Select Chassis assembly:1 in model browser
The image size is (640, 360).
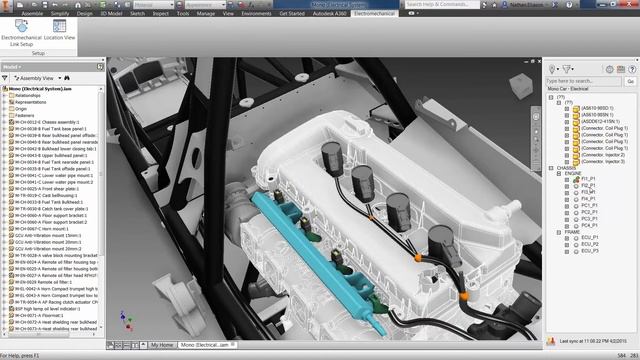click(47, 122)
